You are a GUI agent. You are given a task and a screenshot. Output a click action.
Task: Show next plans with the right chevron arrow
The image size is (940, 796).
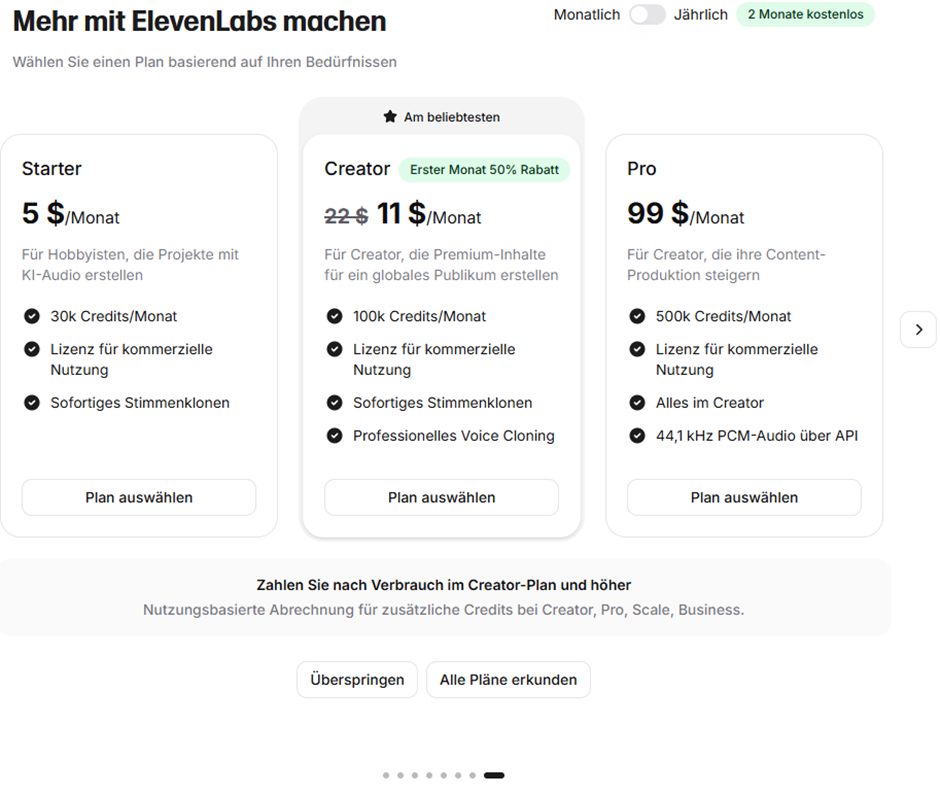point(918,329)
